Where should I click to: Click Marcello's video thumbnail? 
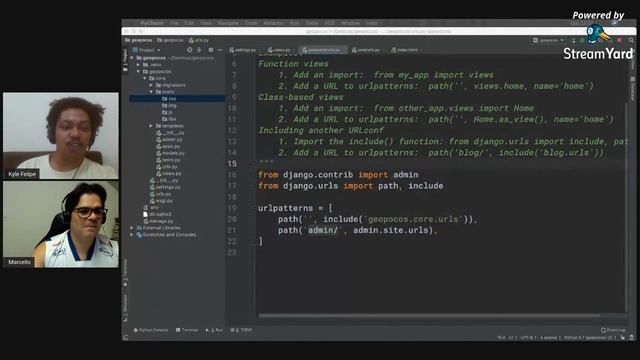click(61, 224)
